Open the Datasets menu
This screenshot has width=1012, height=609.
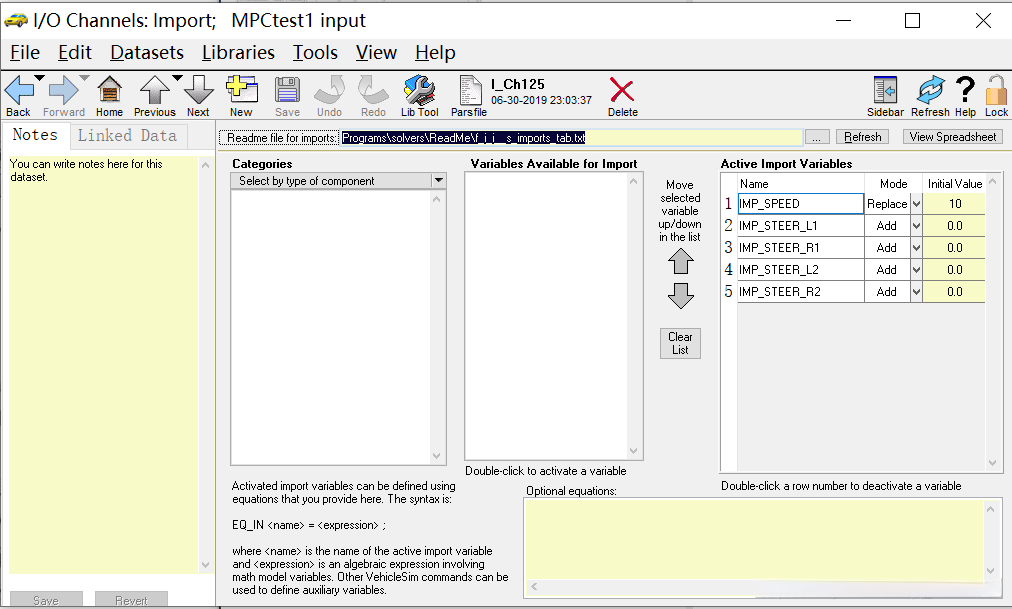(147, 53)
